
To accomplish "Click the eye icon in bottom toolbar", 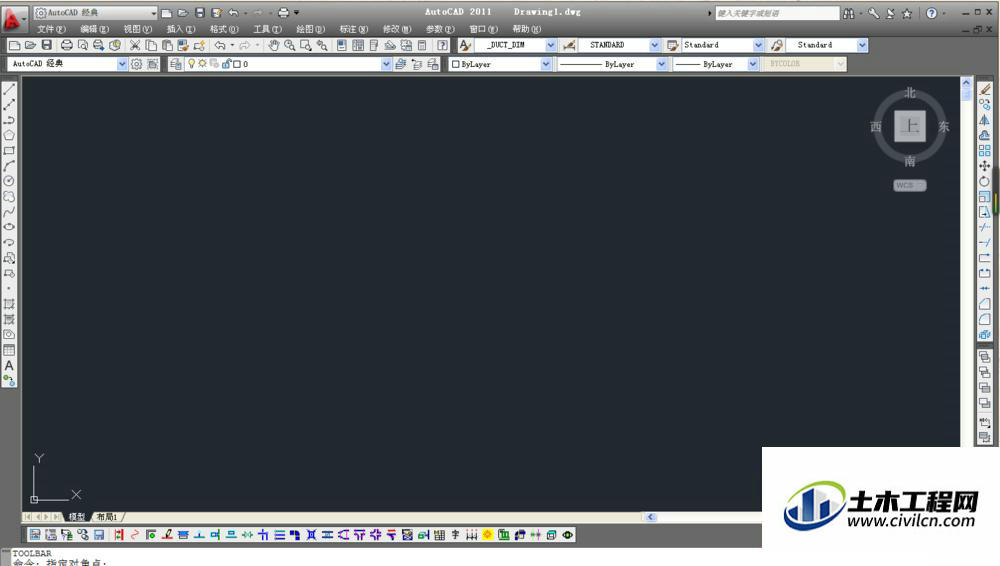I will tap(568, 535).
